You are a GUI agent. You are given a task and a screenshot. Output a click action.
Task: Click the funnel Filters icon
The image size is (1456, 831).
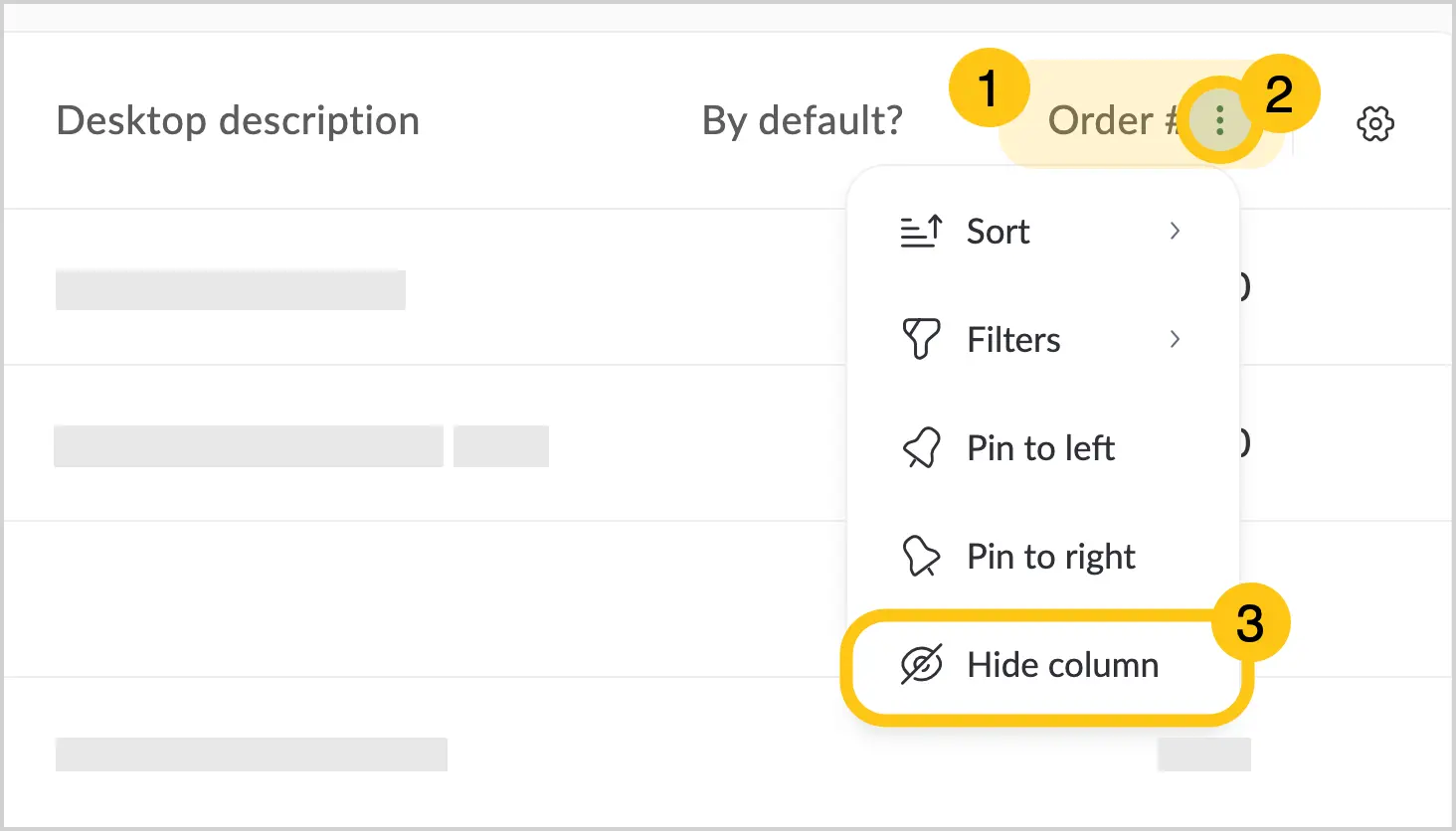pyautogui.click(x=921, y=339)
